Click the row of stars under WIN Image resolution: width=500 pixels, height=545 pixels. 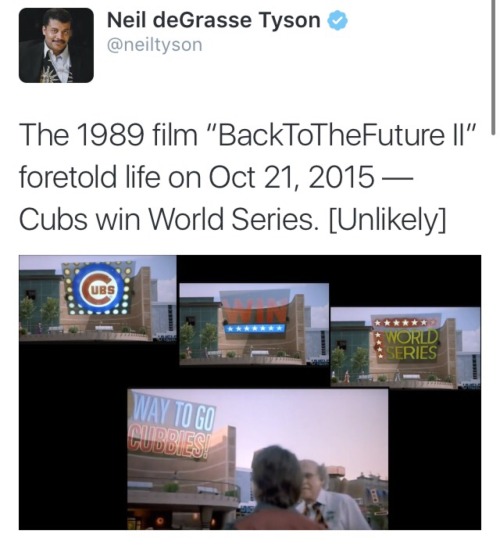[254, 328]
